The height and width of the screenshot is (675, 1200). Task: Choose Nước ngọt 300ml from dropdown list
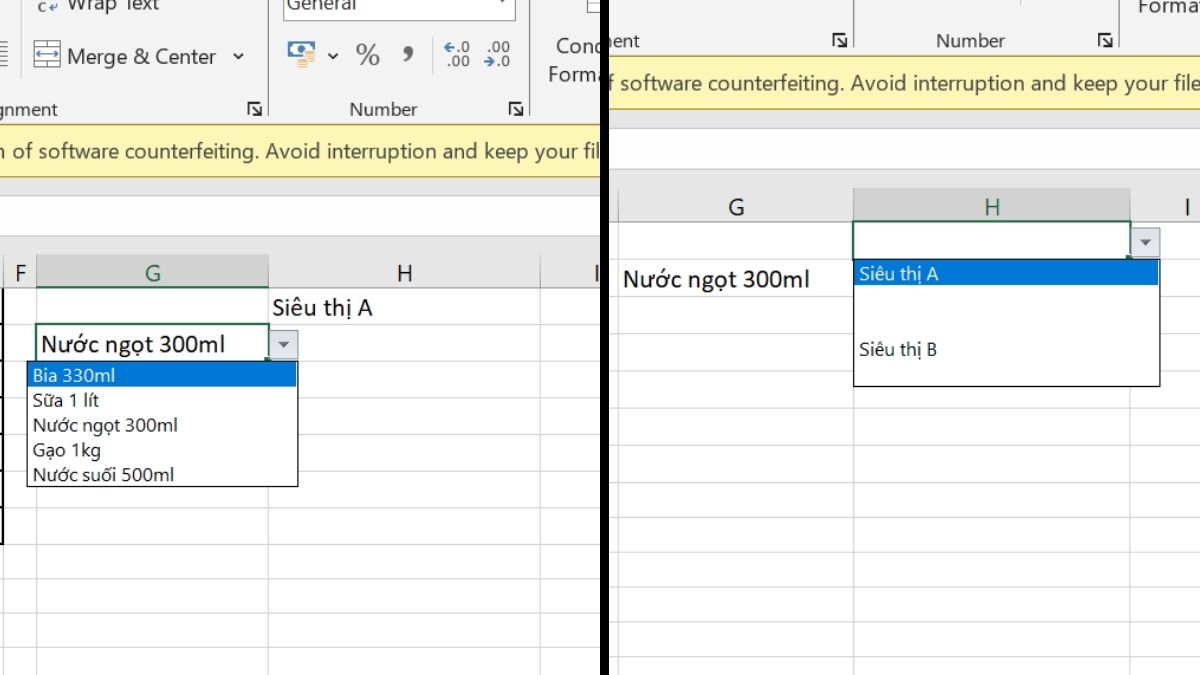162,425
